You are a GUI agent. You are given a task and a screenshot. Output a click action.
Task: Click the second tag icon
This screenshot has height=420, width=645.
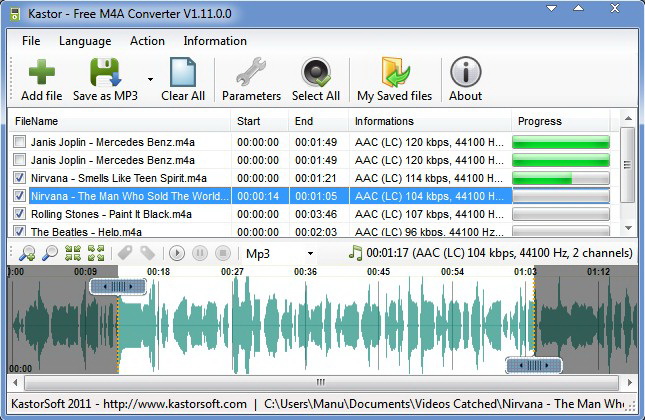[x=147, y=253]
